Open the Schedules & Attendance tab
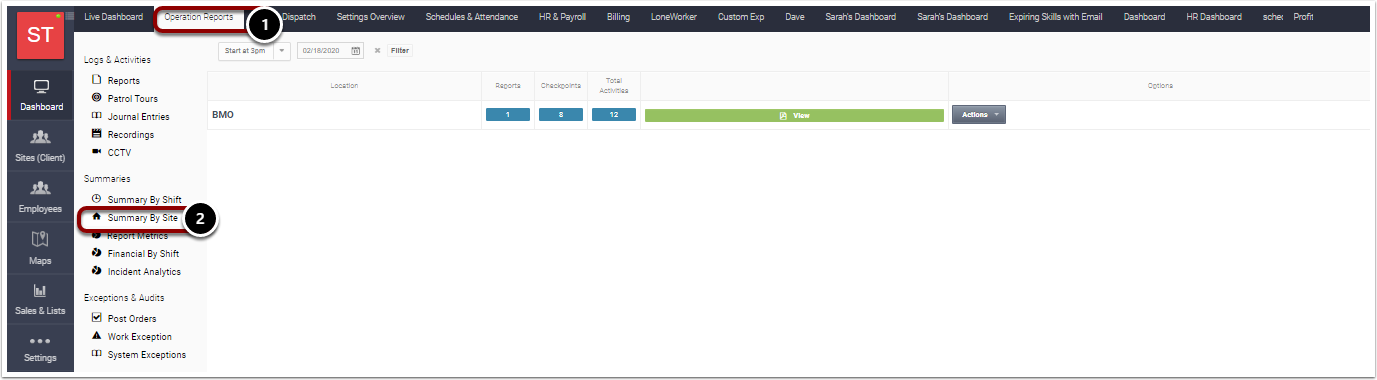The height and width of the screenshot is (380, 1377). pyautogui.click(x=472, y=17)
